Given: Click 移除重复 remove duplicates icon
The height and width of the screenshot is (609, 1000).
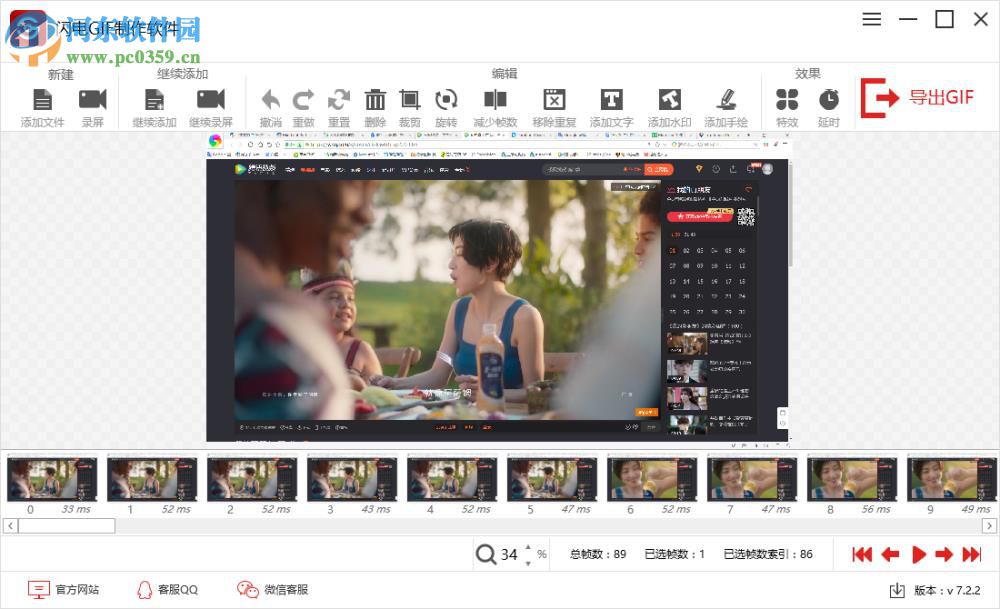Looking at the screenshot, I should click(554, 100).
